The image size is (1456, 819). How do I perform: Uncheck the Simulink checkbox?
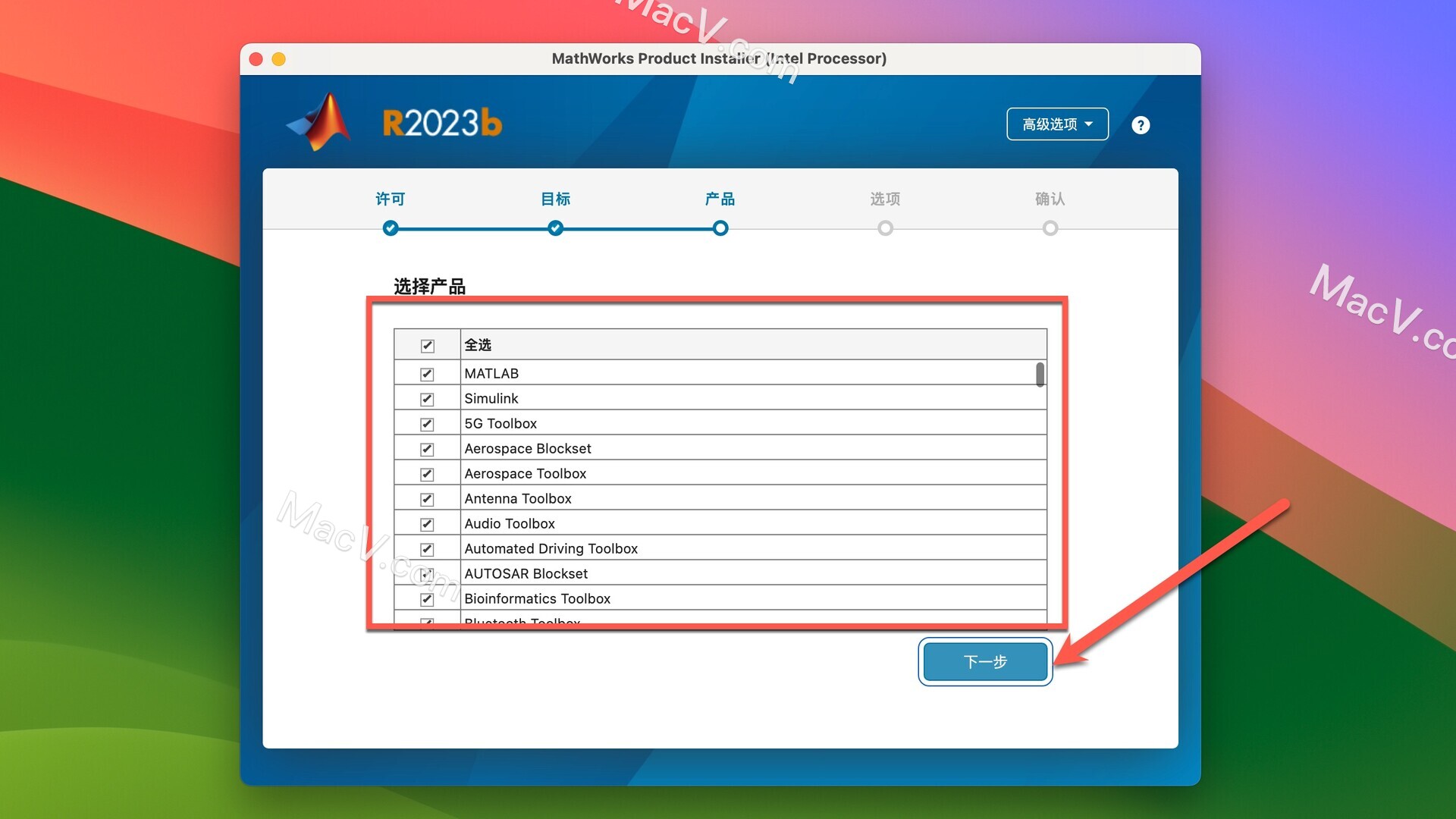point(427,399)
